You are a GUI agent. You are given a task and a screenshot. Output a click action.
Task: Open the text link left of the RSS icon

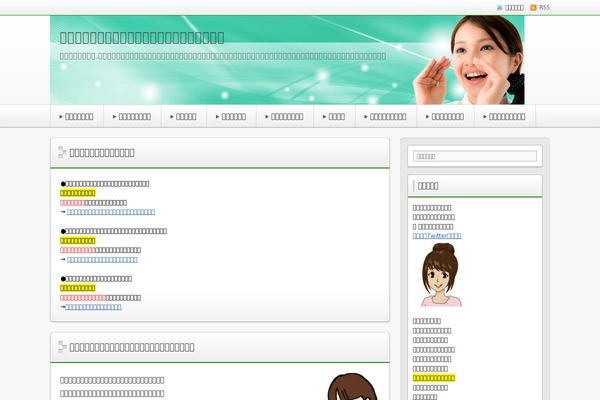pos(514,8)
